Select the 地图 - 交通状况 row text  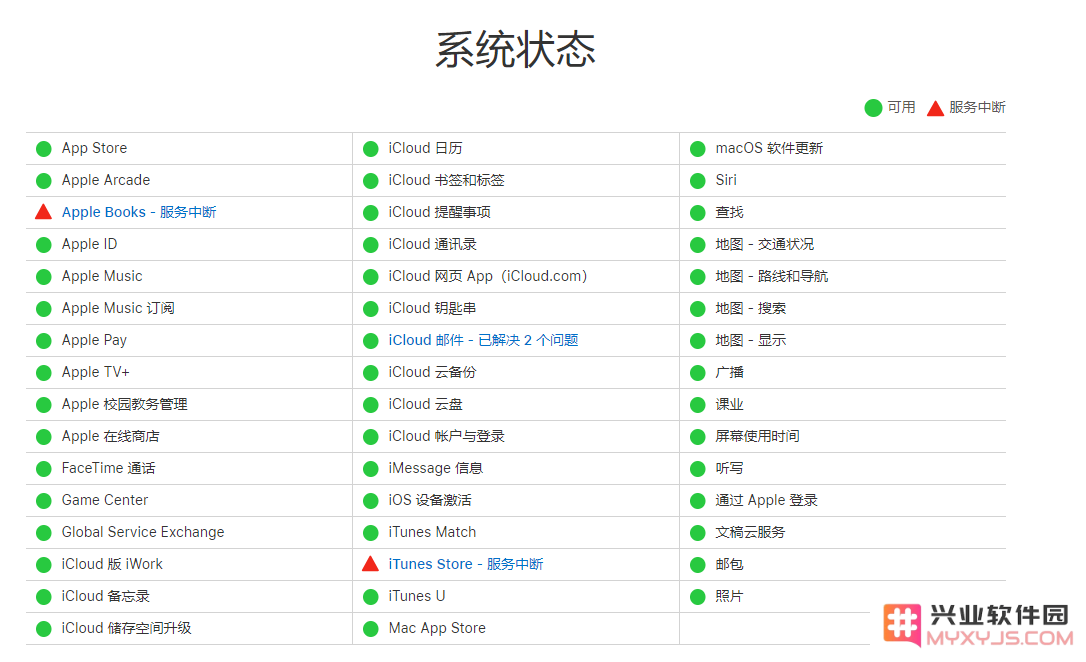(x=765, y=244)
